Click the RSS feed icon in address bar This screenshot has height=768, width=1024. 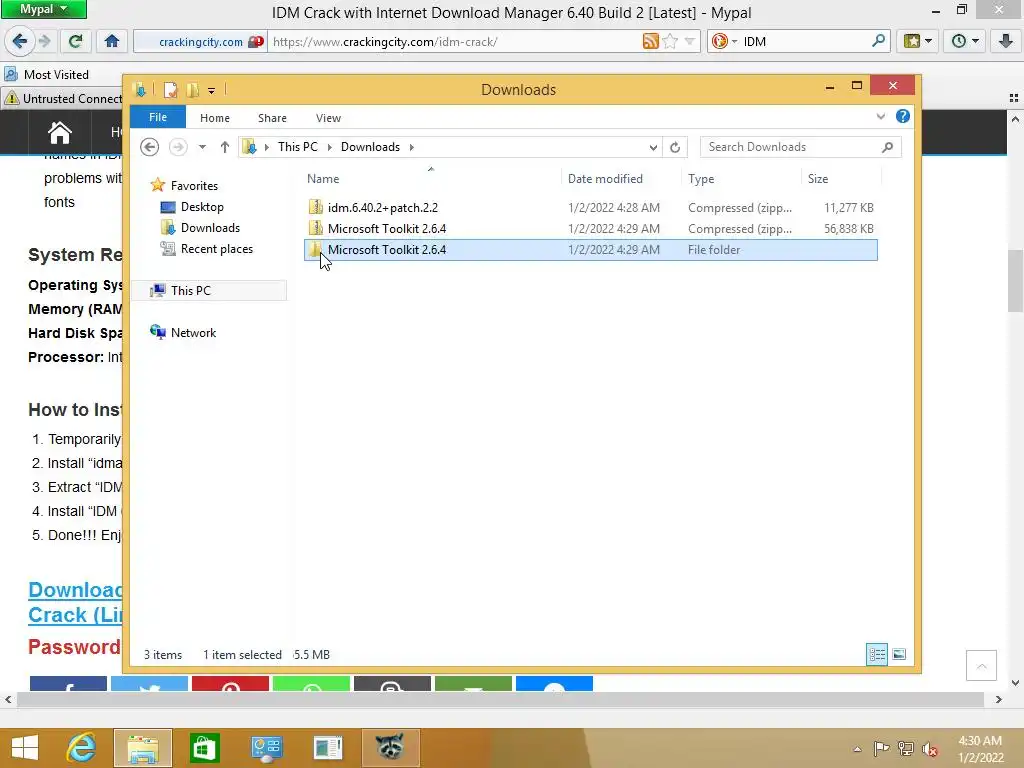(650, 42)
